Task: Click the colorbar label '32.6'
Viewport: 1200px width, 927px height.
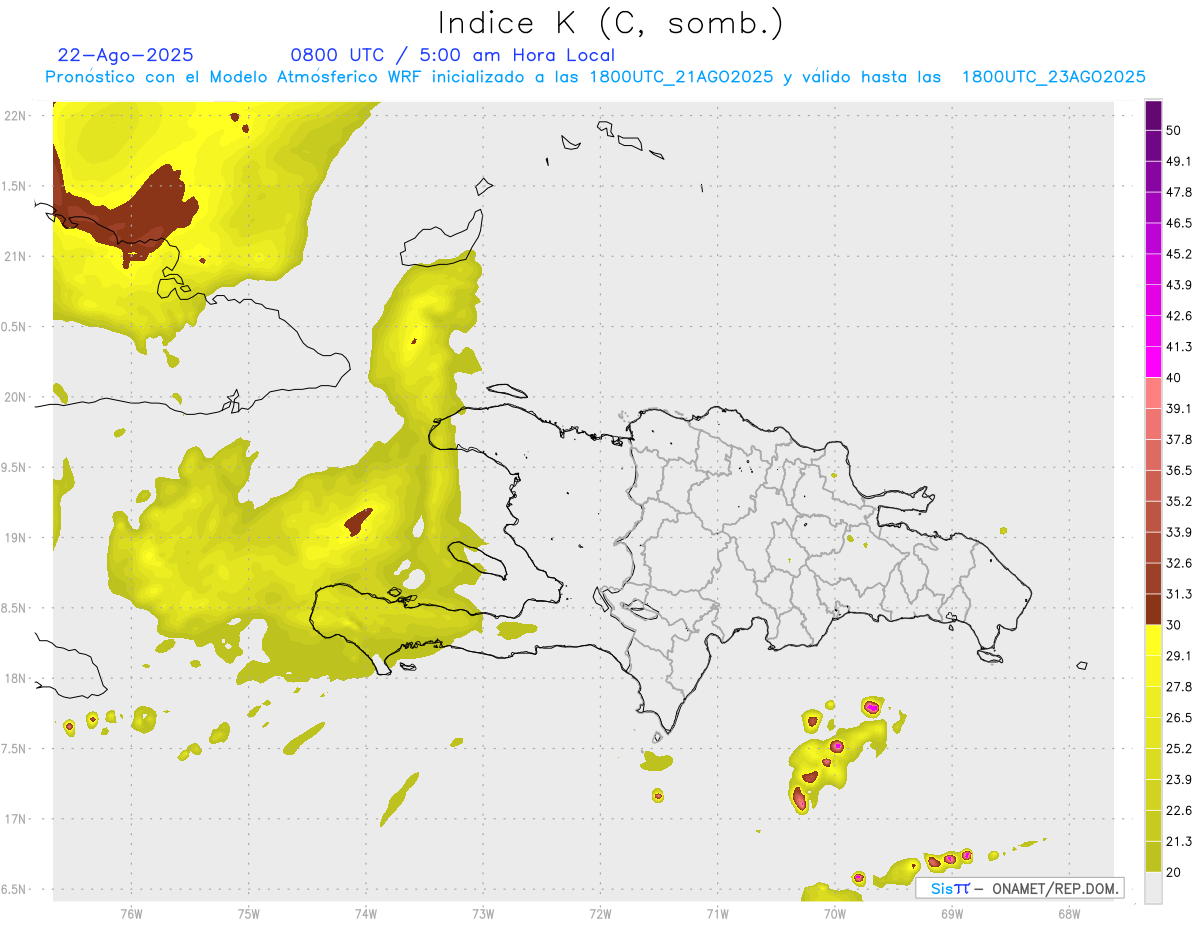Action: (x=1179, y=563)
